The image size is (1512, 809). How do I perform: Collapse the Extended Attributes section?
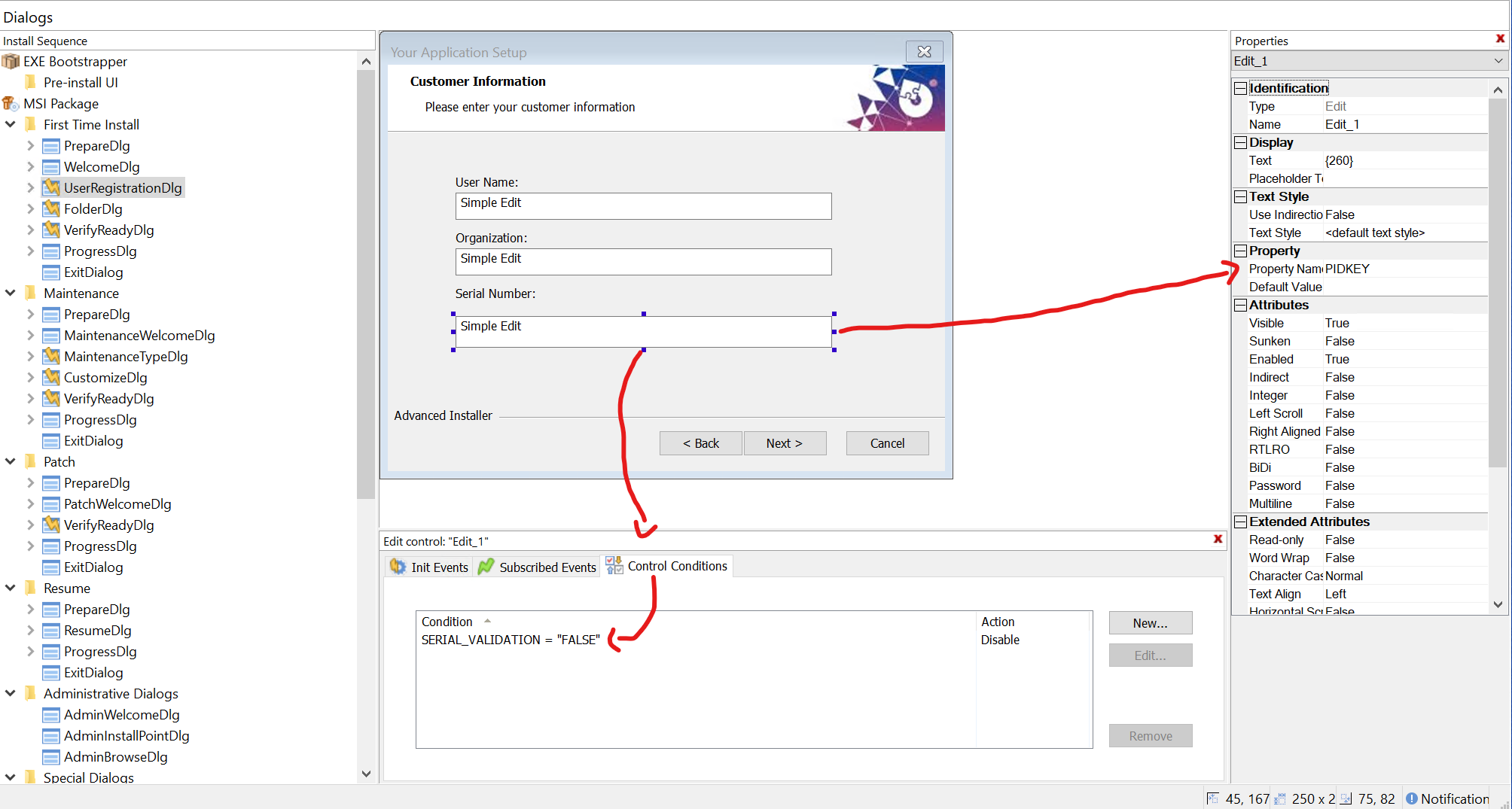tap(1241, 522)
